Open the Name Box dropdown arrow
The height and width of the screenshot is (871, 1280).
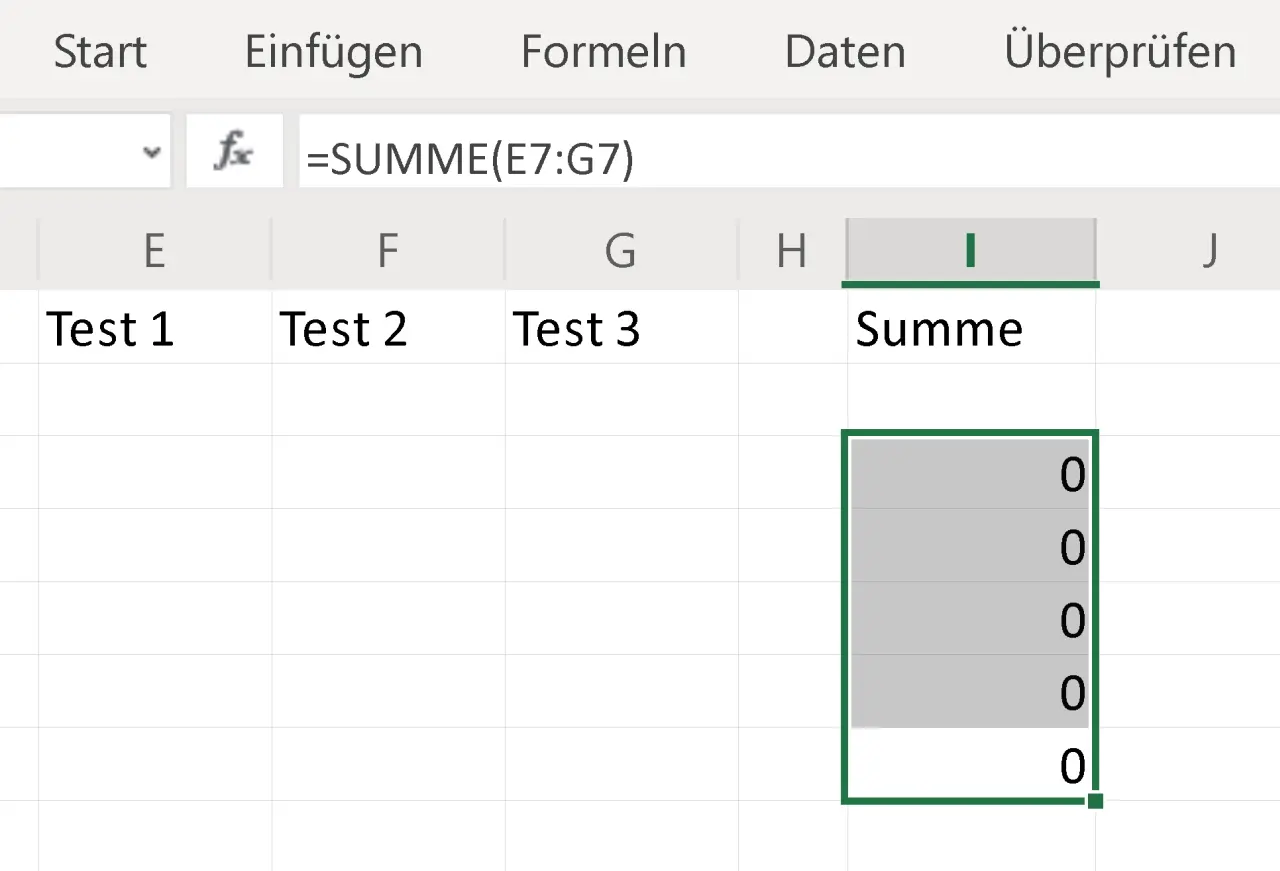click(x=152, y=151)
